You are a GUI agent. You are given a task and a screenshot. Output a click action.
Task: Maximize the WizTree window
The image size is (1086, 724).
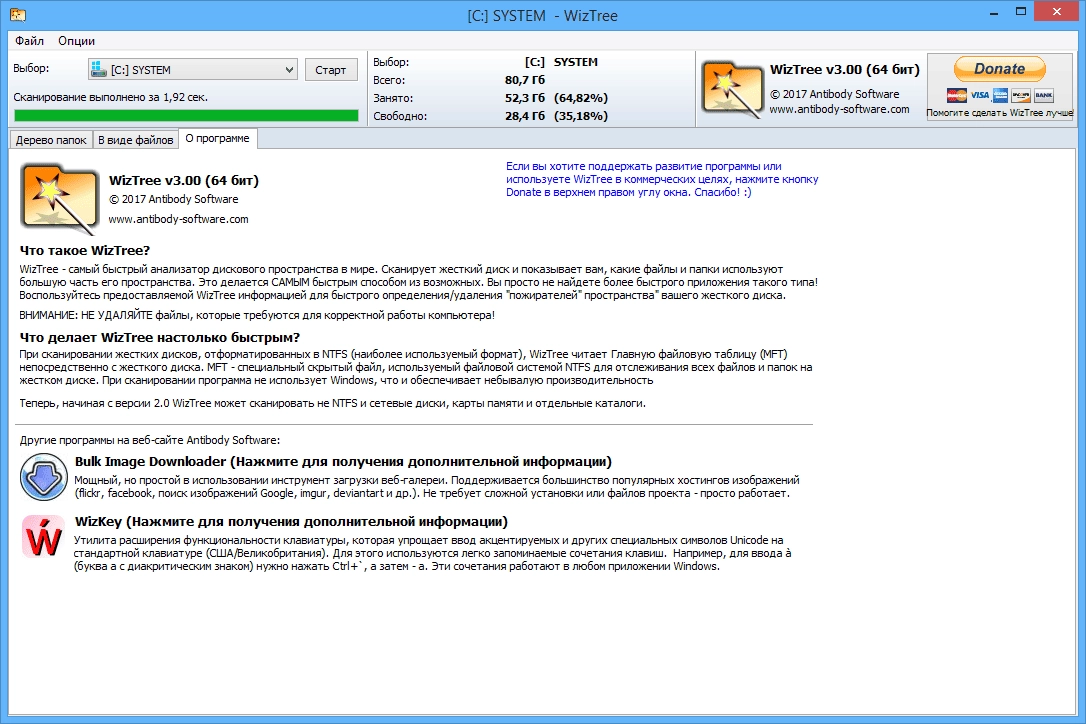[x=1021, y=12]
